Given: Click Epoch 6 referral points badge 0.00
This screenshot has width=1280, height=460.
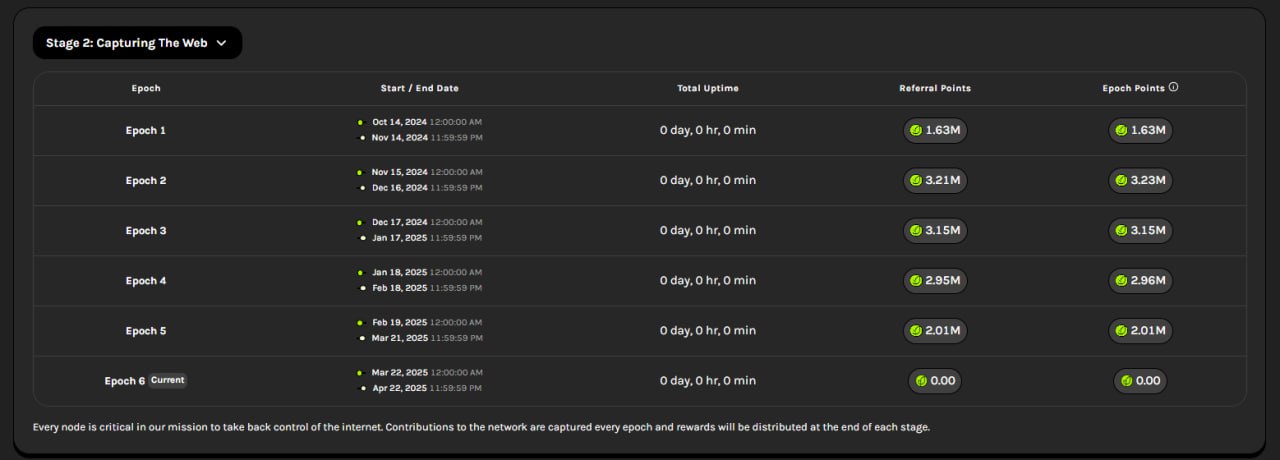Looking at the screenshot, I should (x=935, y=380).
